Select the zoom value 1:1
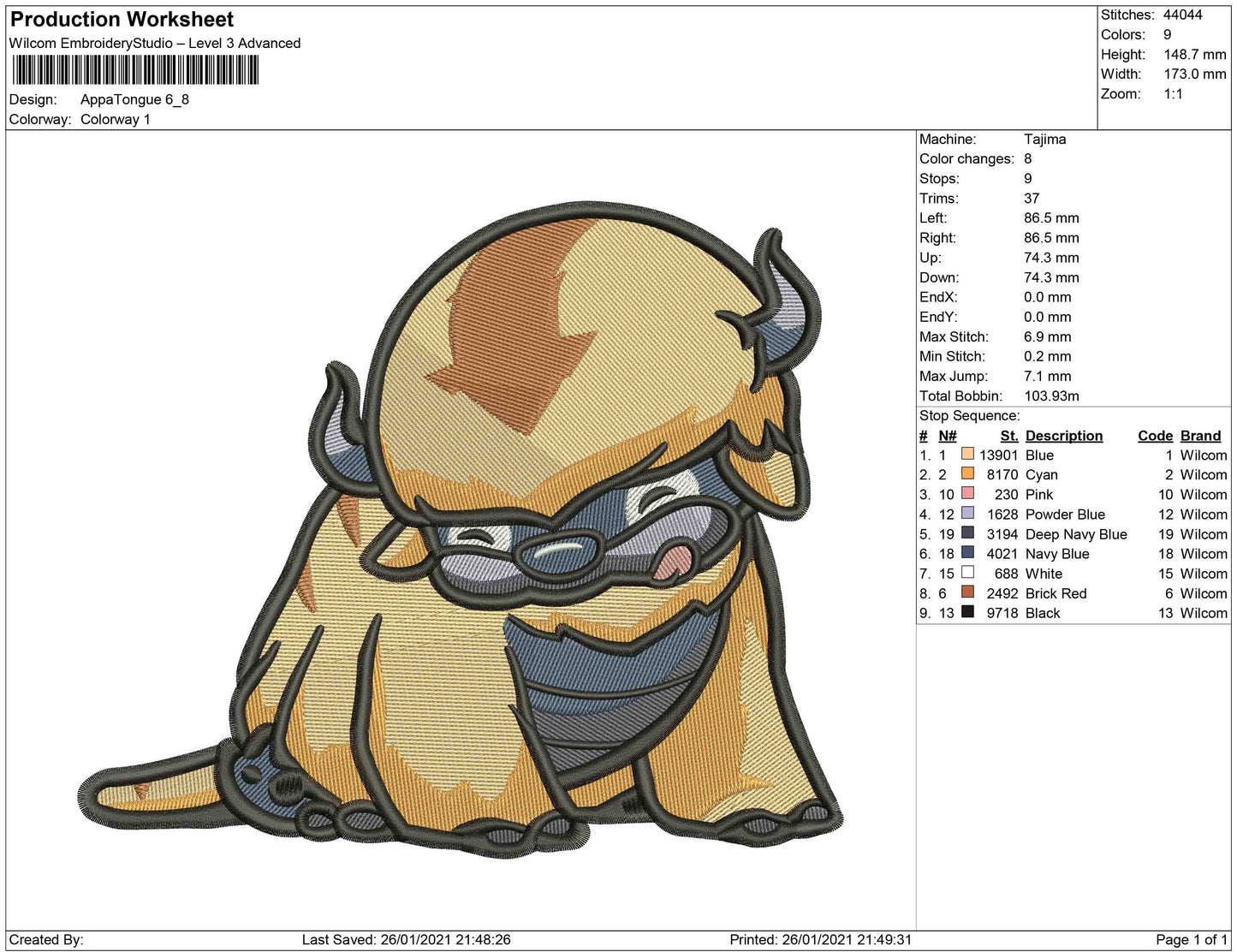 [x=1173, y=93]
